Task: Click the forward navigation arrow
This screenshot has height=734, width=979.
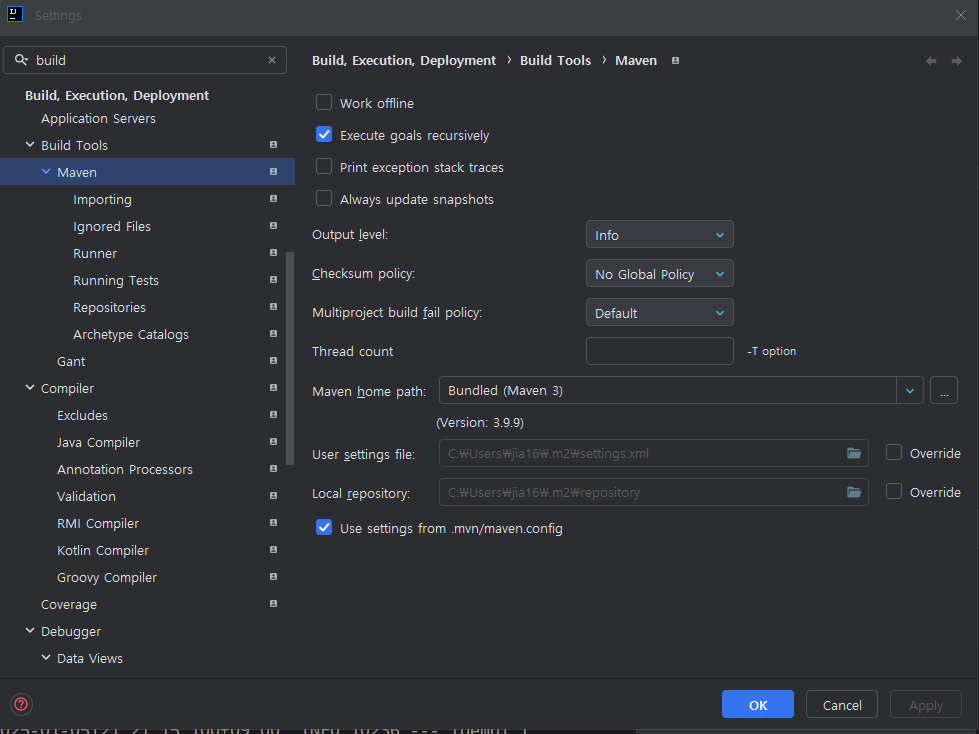Action: (x=956, y=61)
